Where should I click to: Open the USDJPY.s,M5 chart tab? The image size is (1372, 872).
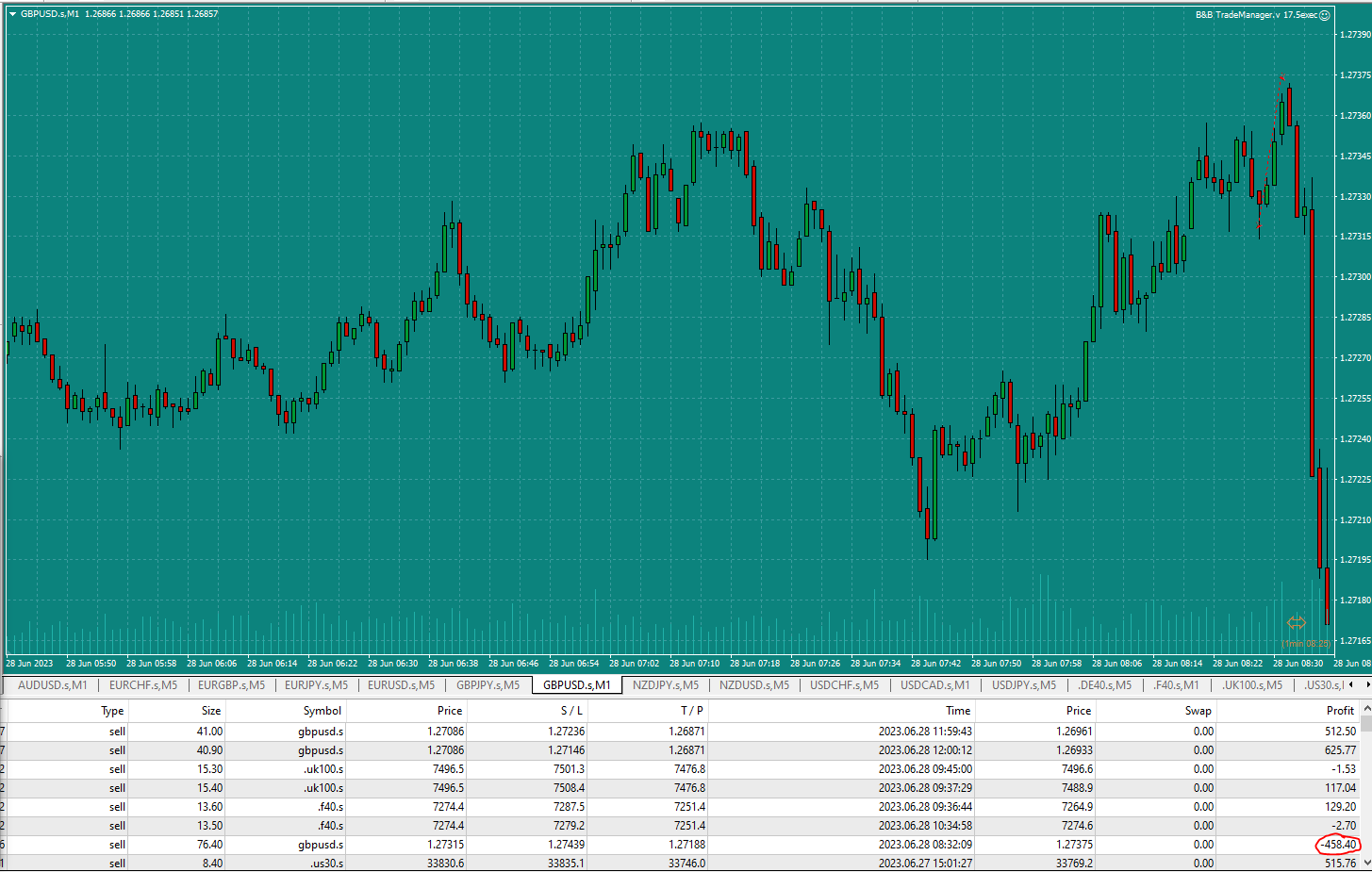1024,685
